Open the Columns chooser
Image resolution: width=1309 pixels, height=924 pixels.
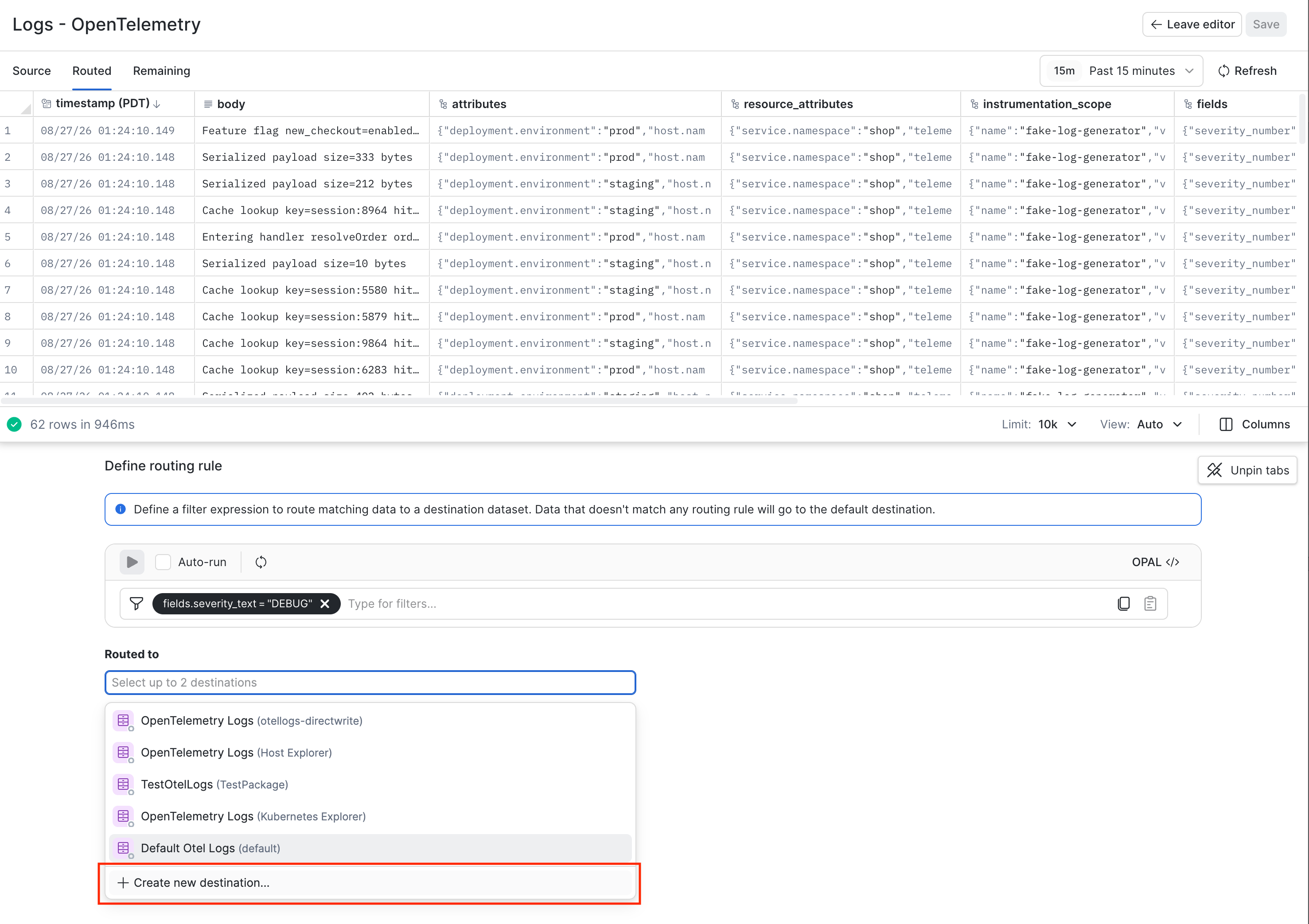point(1254,424)
